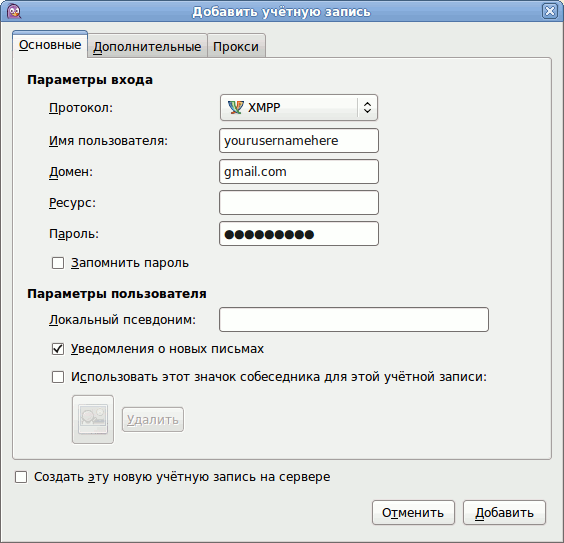
Task: Focus the Локальный псевдоним text field
Action: pyautogui.click(x=354, y=319)
